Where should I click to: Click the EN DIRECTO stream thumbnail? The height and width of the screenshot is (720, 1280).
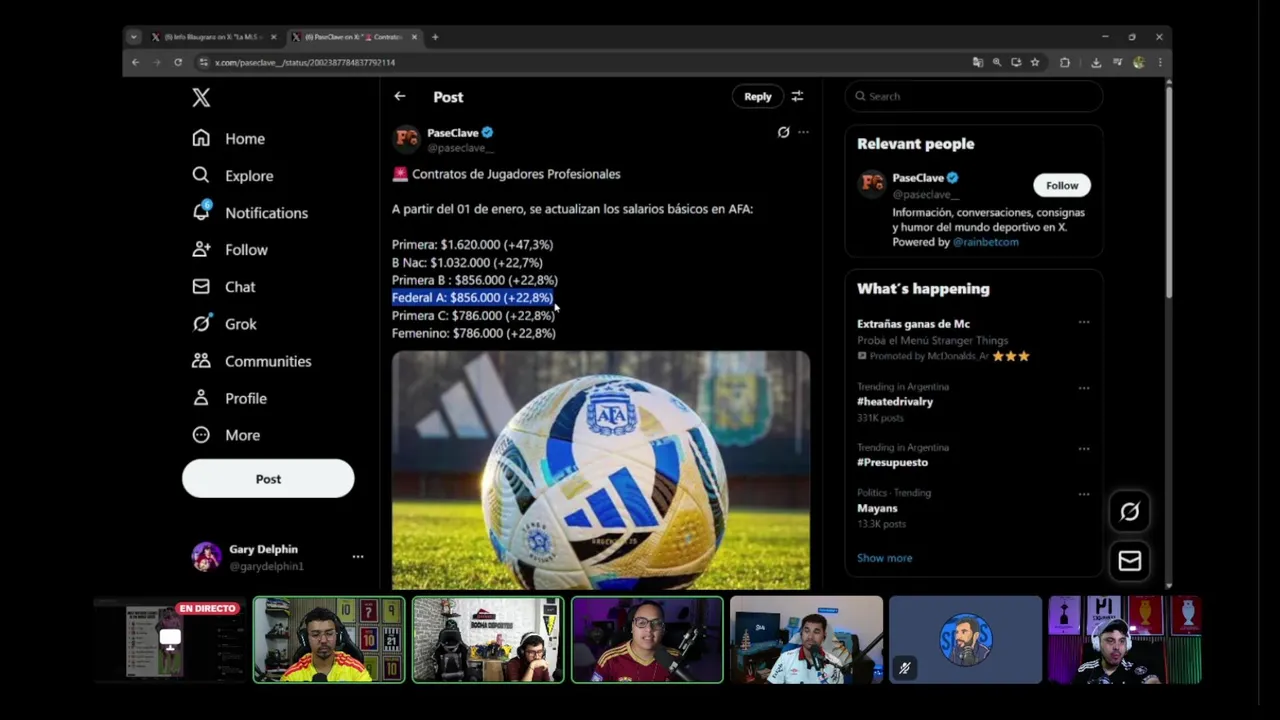(x=171, y=639)
